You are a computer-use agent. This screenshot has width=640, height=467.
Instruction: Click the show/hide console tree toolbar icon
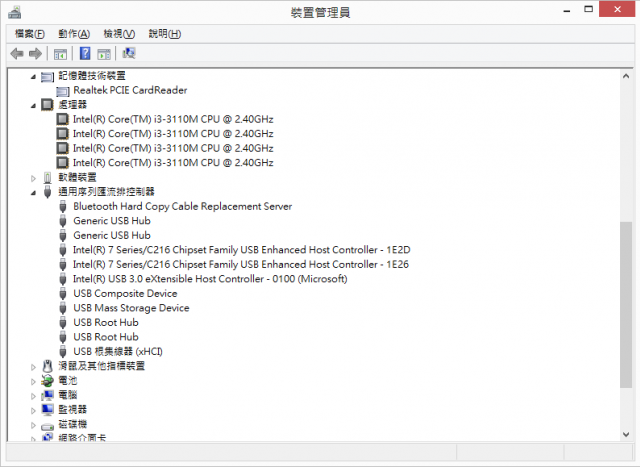click(60, 54)
